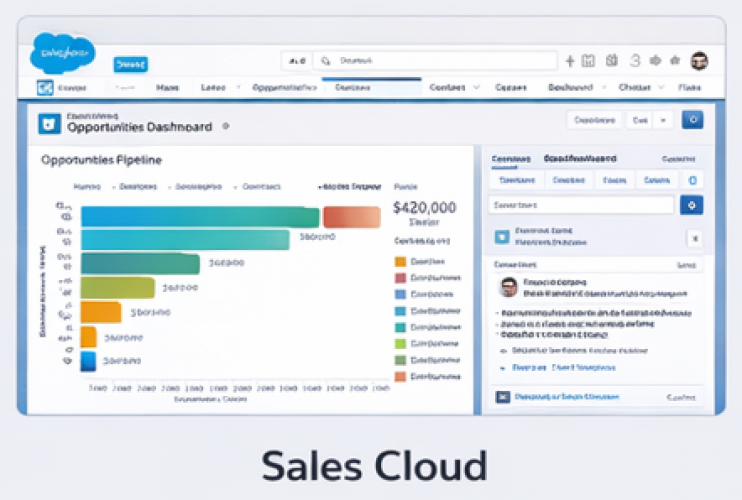Select the bold second tab in side panel

580,158
